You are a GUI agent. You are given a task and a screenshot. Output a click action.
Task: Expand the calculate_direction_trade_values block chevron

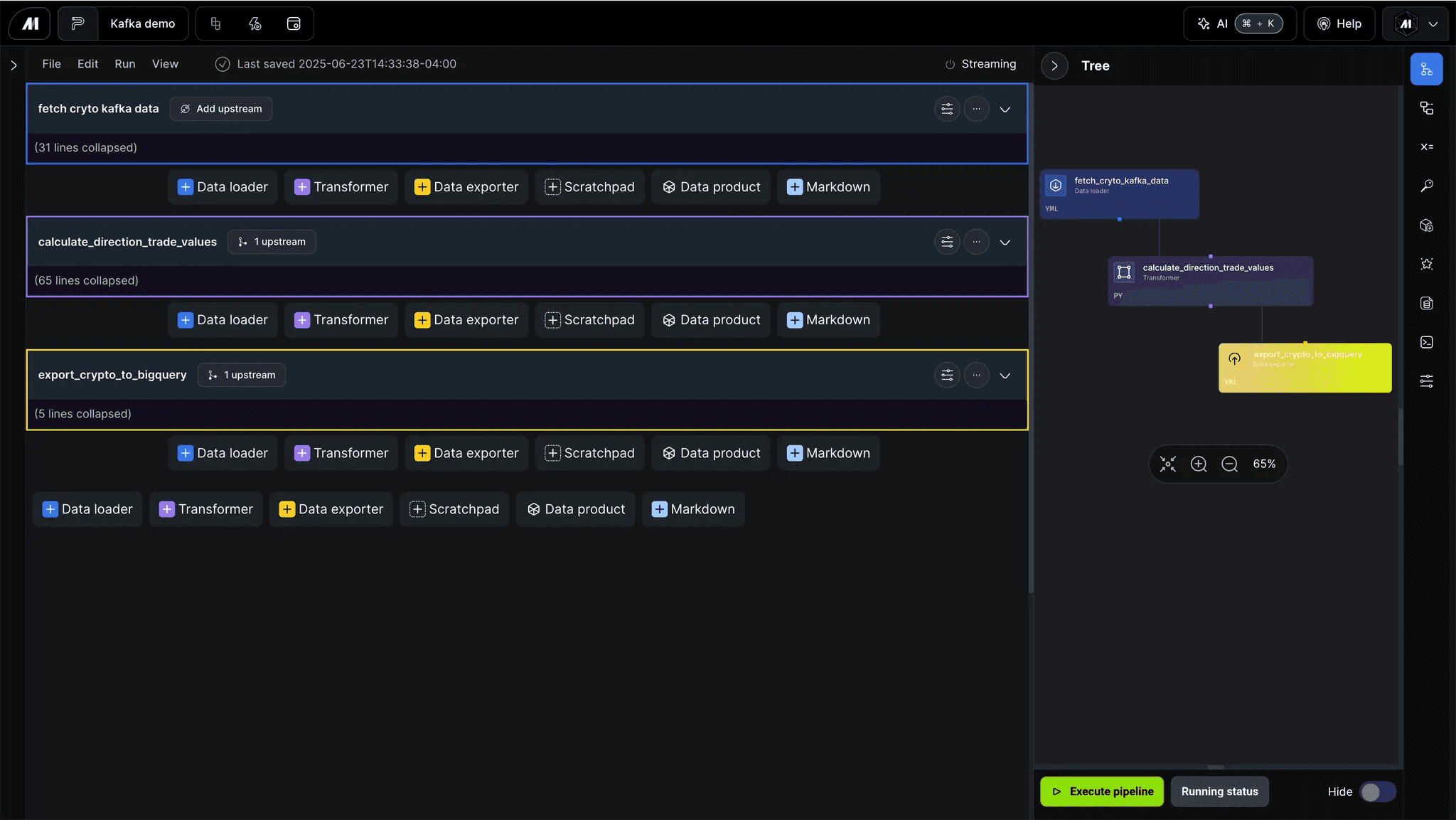1005,242
